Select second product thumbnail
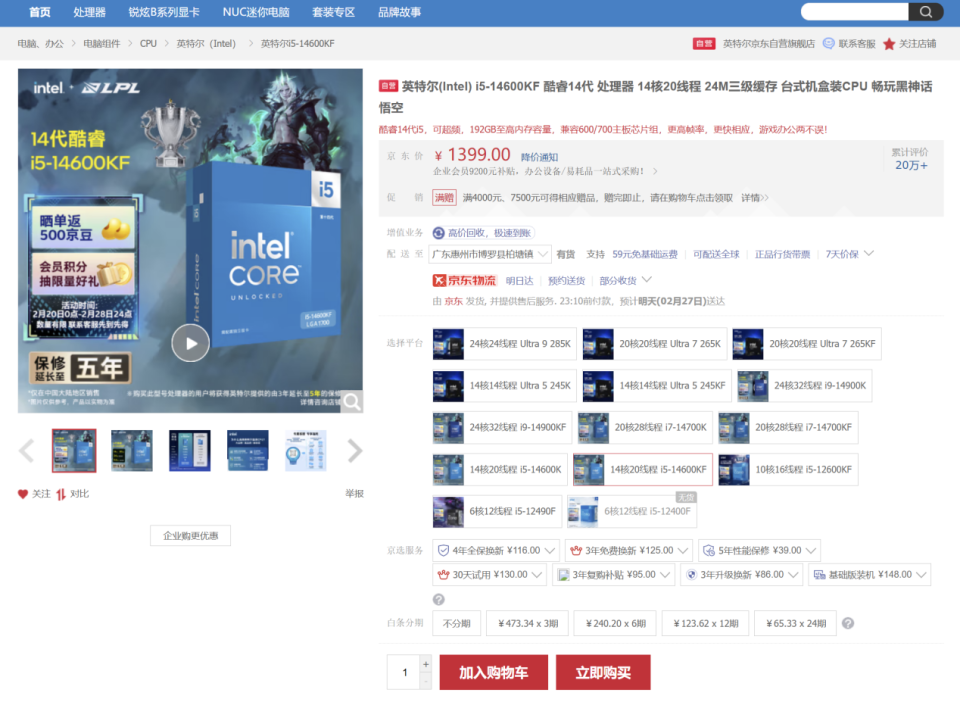The image size is (960, 702). pyautogui.click(x=132, y=450)
